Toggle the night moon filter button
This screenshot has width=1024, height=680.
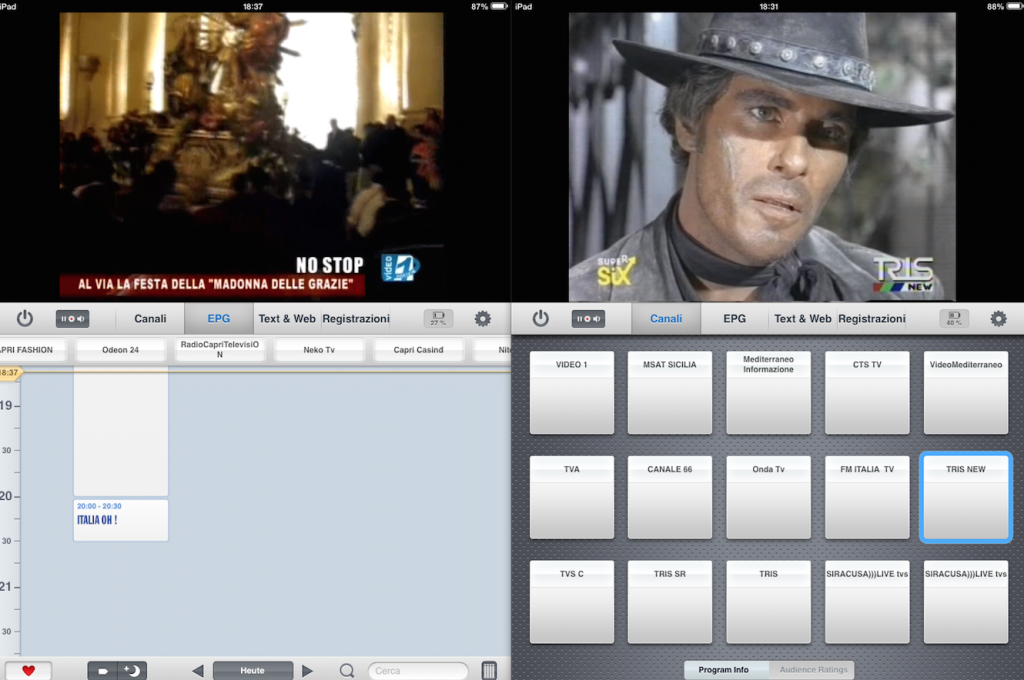click(133, 671)
